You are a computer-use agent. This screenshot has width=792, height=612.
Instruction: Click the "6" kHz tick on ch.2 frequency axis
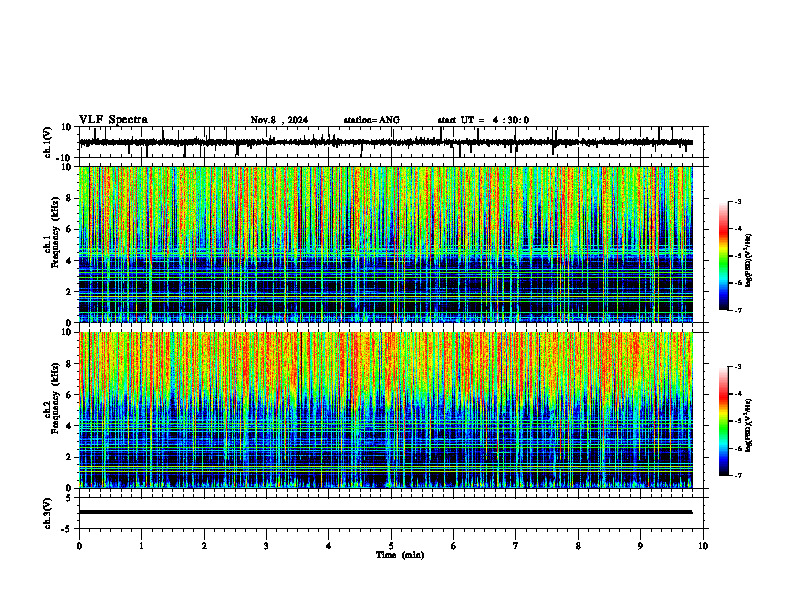[x=70, y=395]
